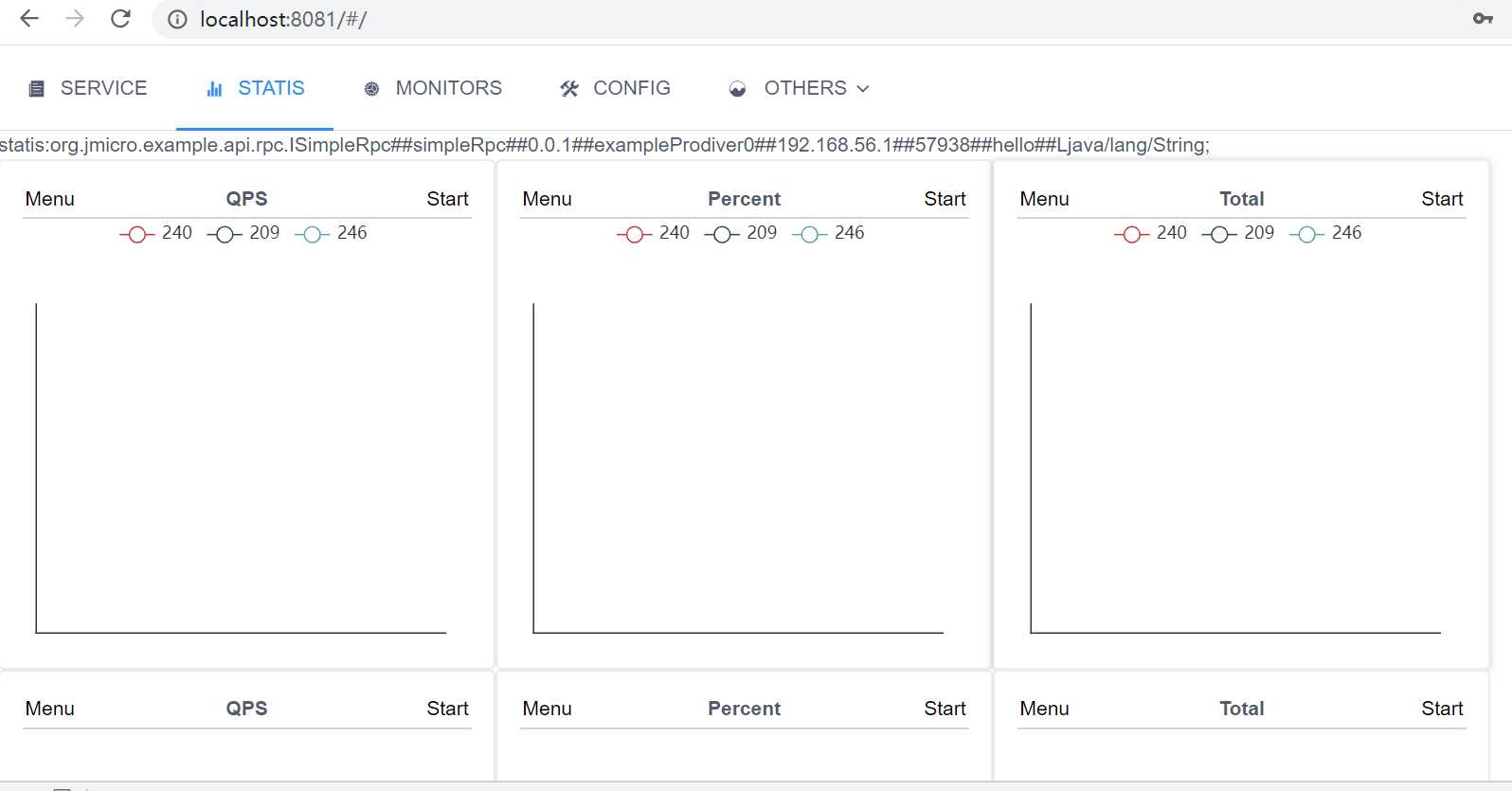This screenshot has width=1512, height=791.
Task: Click the top QPS panel title
Action: point(246,199)
